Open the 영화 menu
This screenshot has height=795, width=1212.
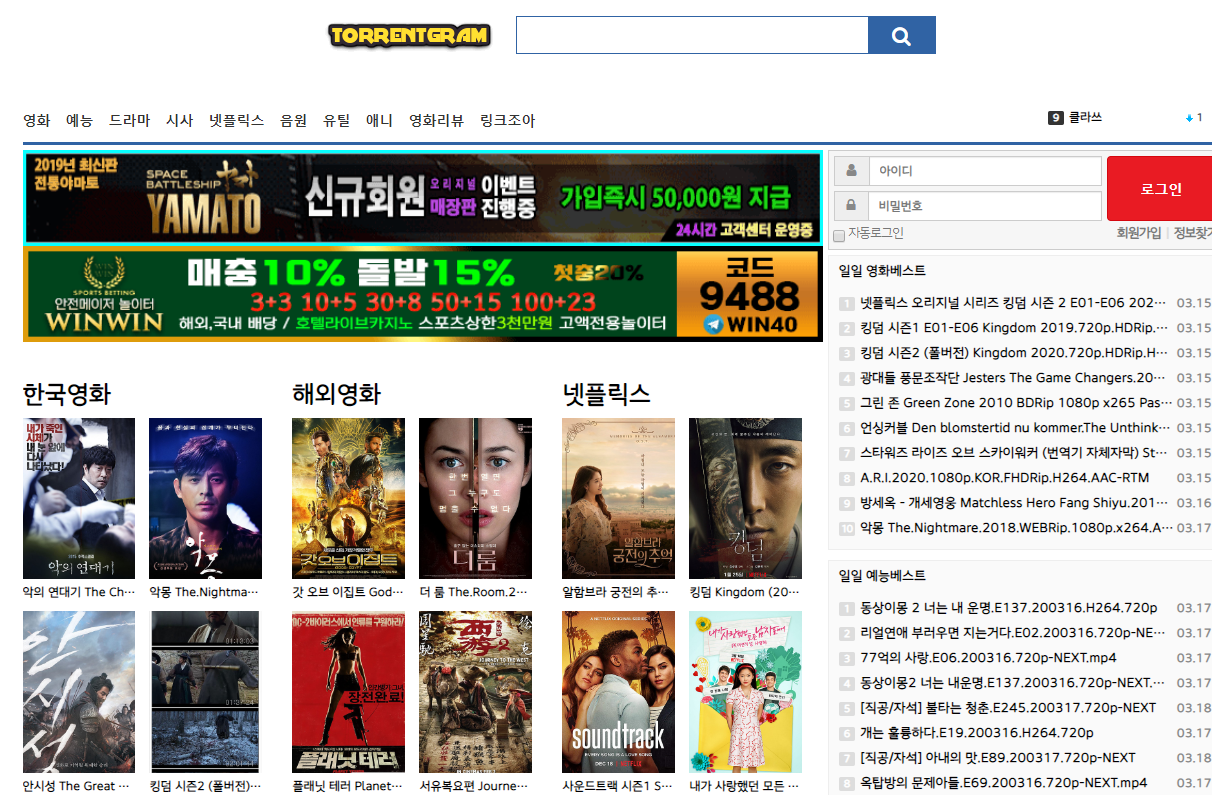[x=37, y=120]
